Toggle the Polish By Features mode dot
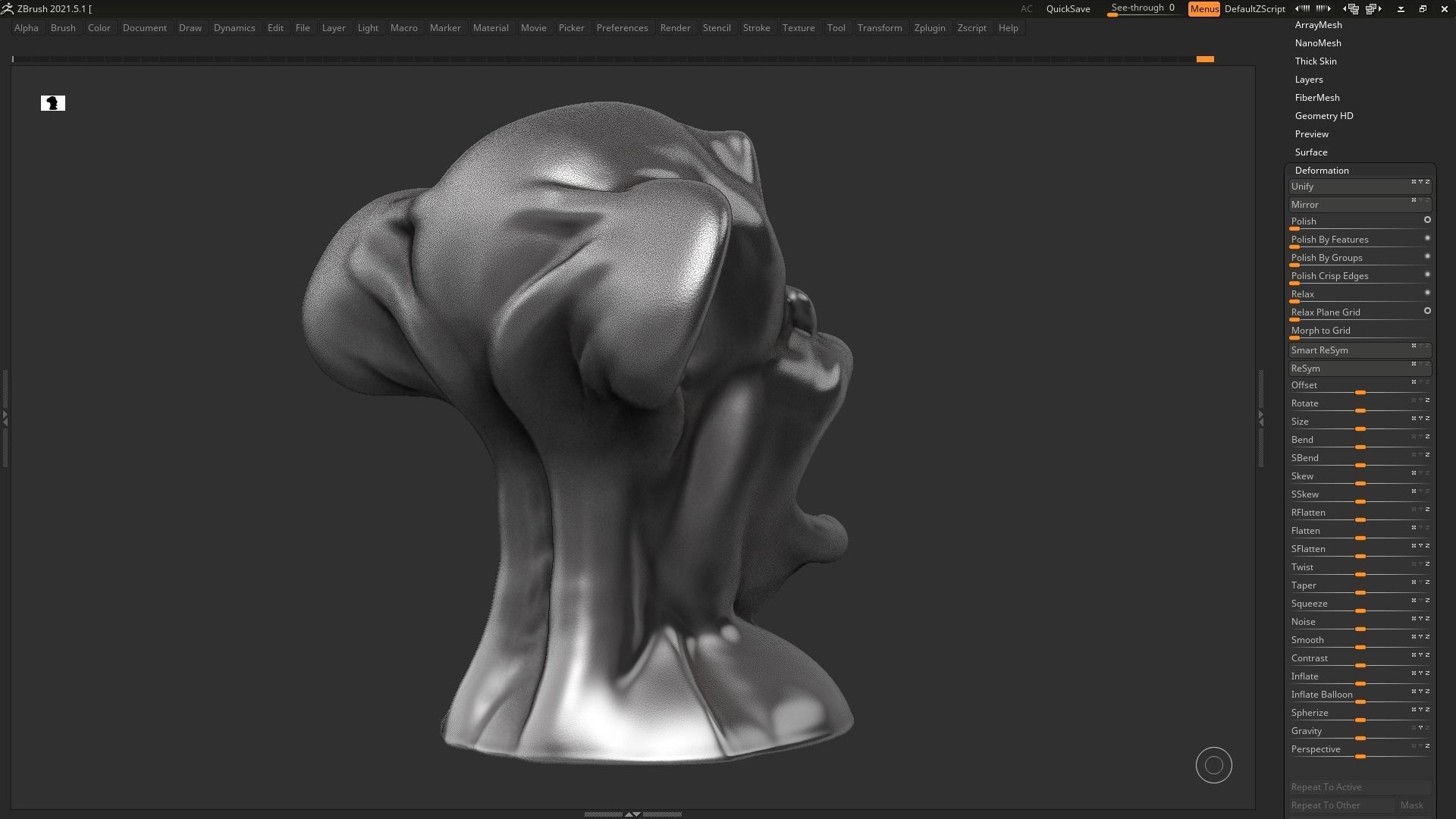Viewport: 1456px width, 819px height. pyautogui.click(x=1427, y=238)
